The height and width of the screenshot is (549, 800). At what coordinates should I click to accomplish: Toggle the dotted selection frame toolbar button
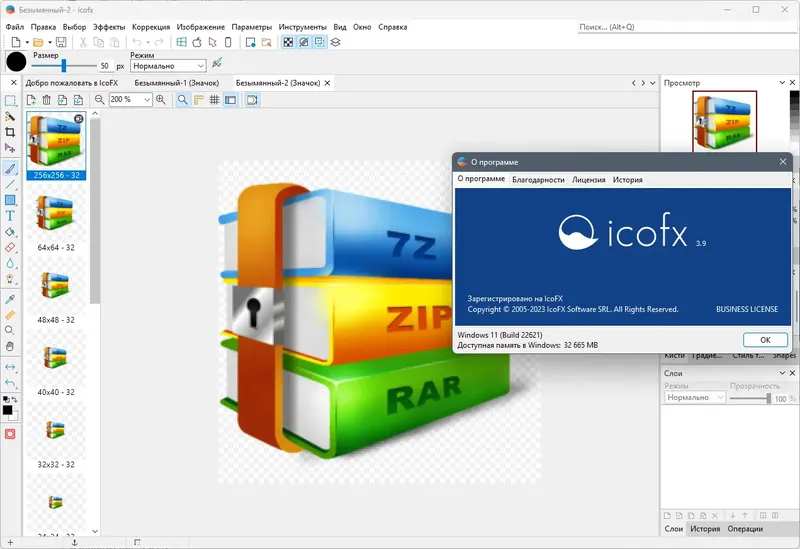[319, 42]
